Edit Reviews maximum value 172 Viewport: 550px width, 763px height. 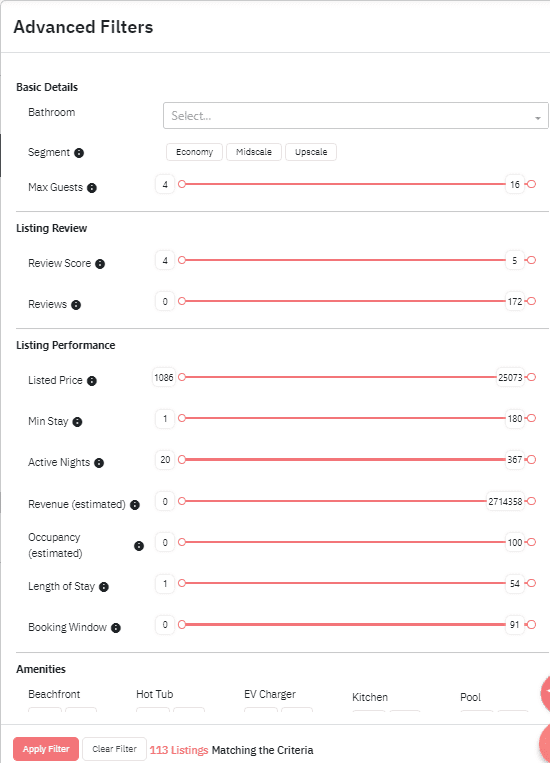(x=514, y=302)
